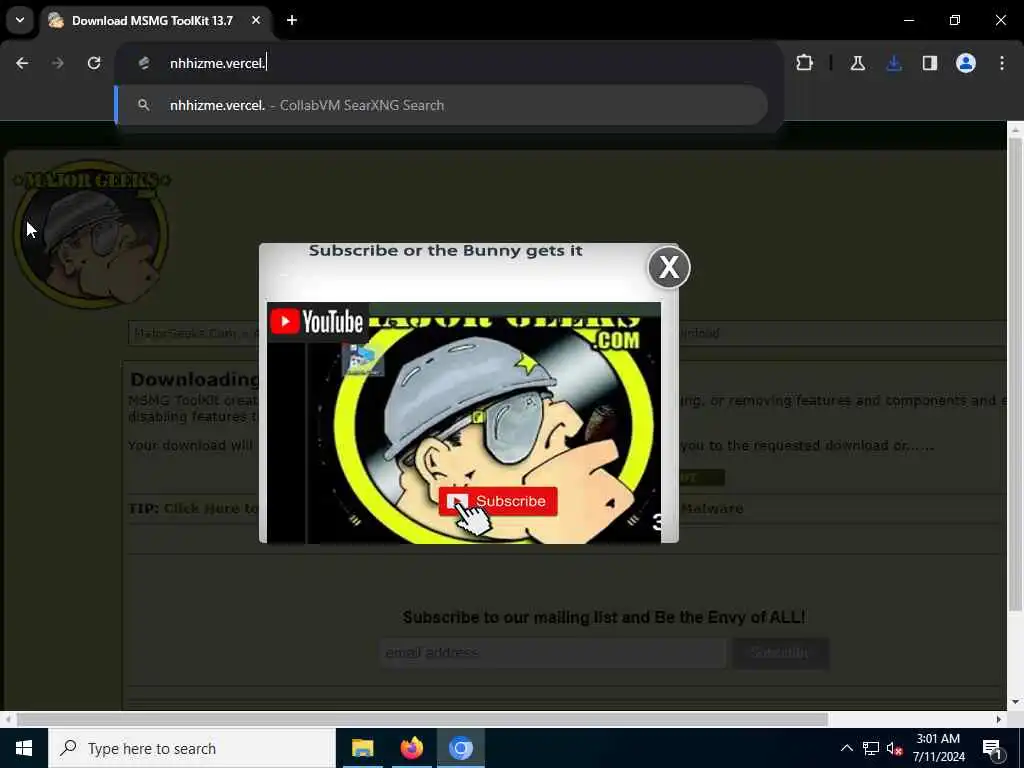Select the nhhizme.vercel. search suggestion

[441, 105]
